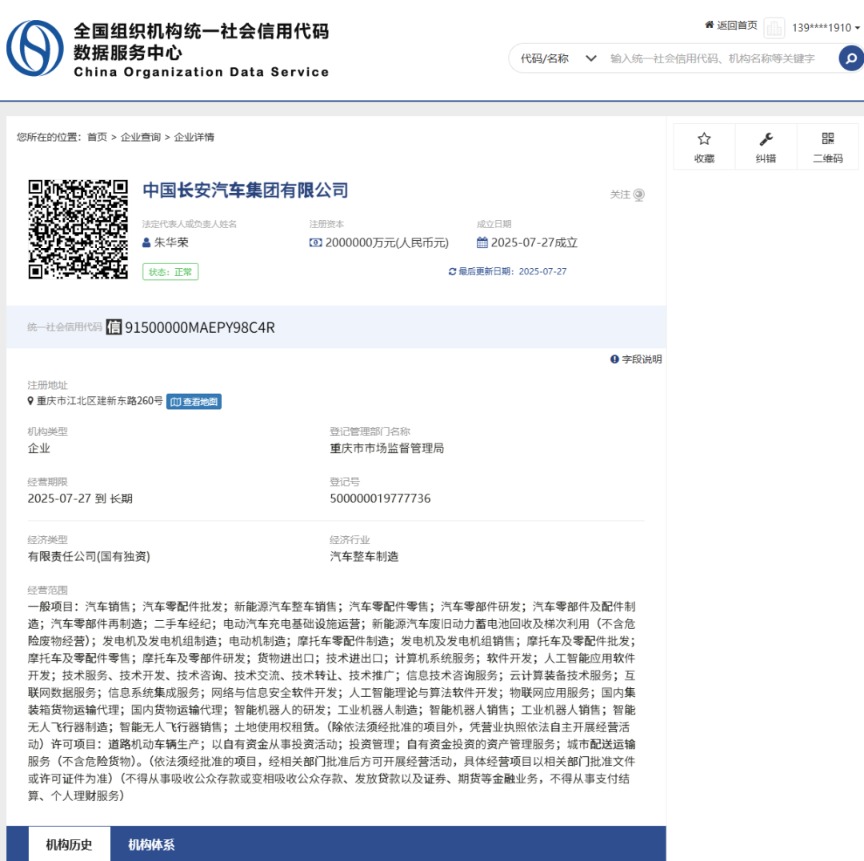The width and height of the screenshot is (864, 861).
Task: Click registration number 500000019777736
Action: (380, 499)
